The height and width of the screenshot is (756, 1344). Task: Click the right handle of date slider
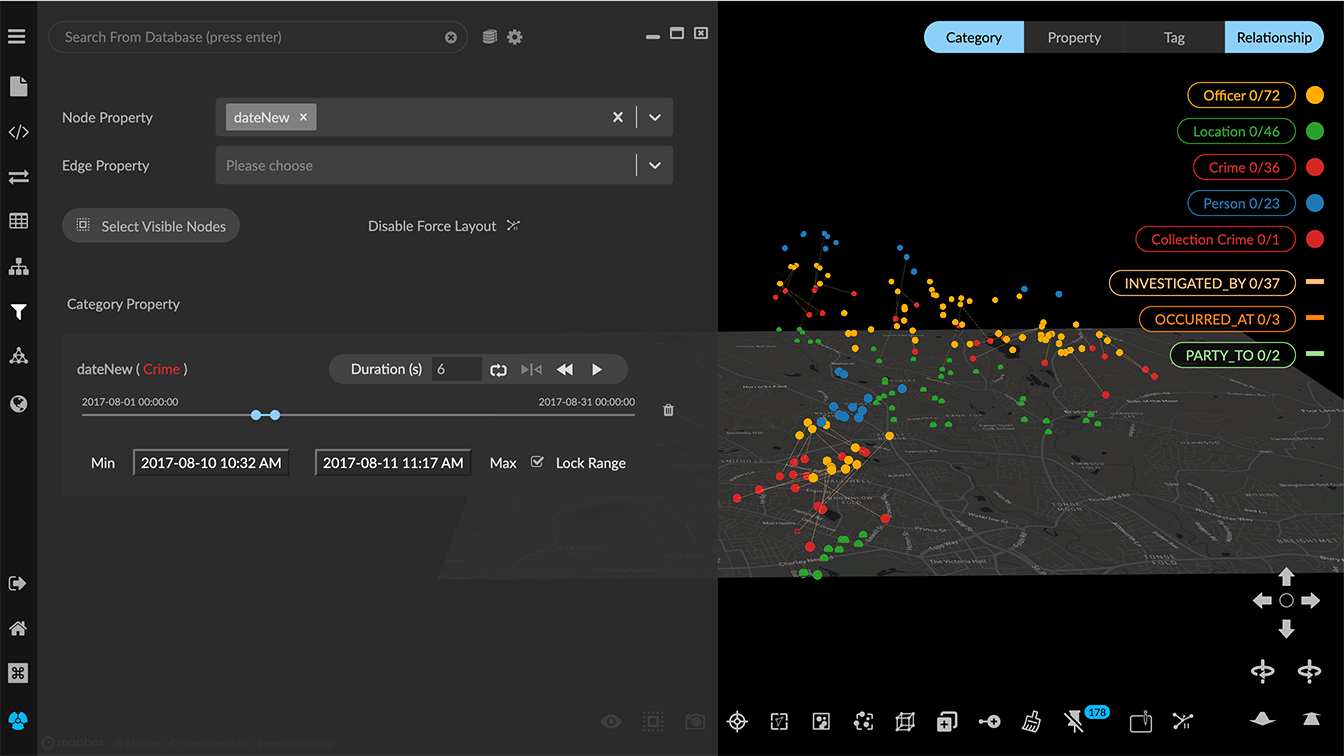[275, 414]
